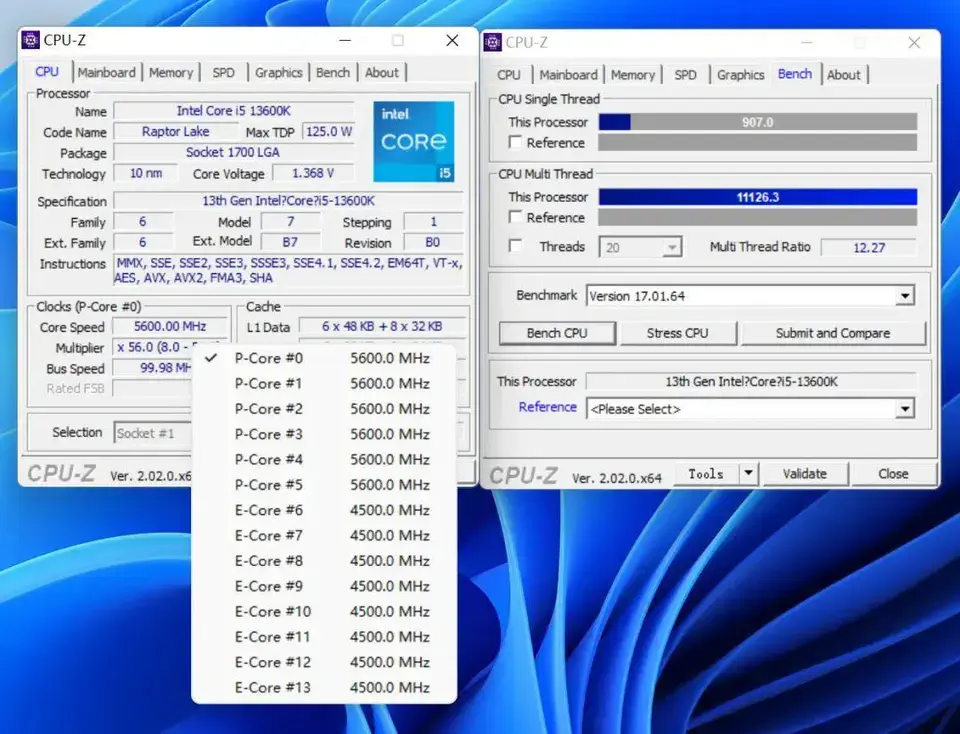This screenshot has width=960, height=734.
Task: Expand the Reference processor dropdown arrow
Action: point(905,409)
